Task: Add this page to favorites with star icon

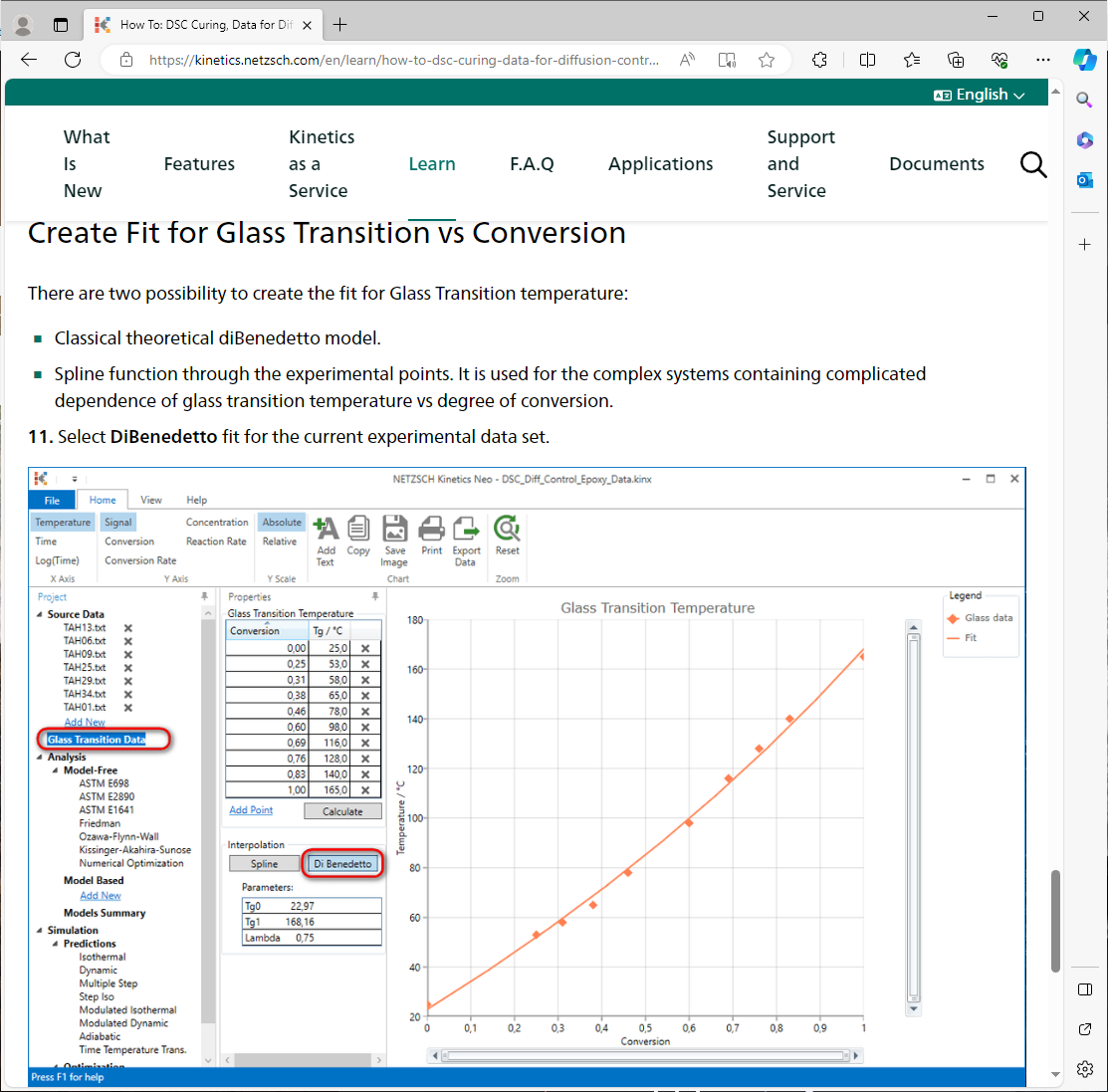Action: pos(767,60)
